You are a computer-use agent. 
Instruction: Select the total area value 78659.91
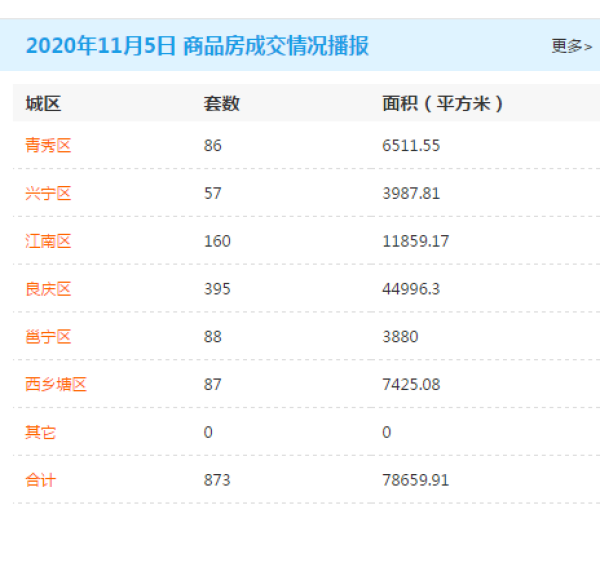(416, 481)
